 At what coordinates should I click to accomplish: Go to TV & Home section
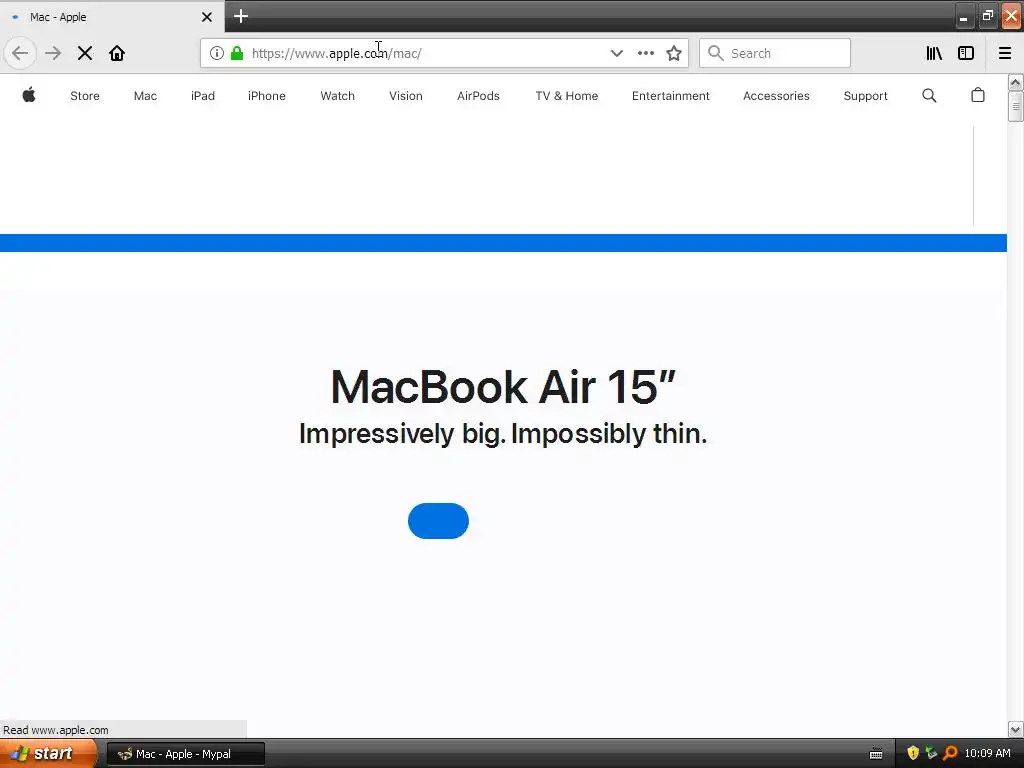coord(567,96)
